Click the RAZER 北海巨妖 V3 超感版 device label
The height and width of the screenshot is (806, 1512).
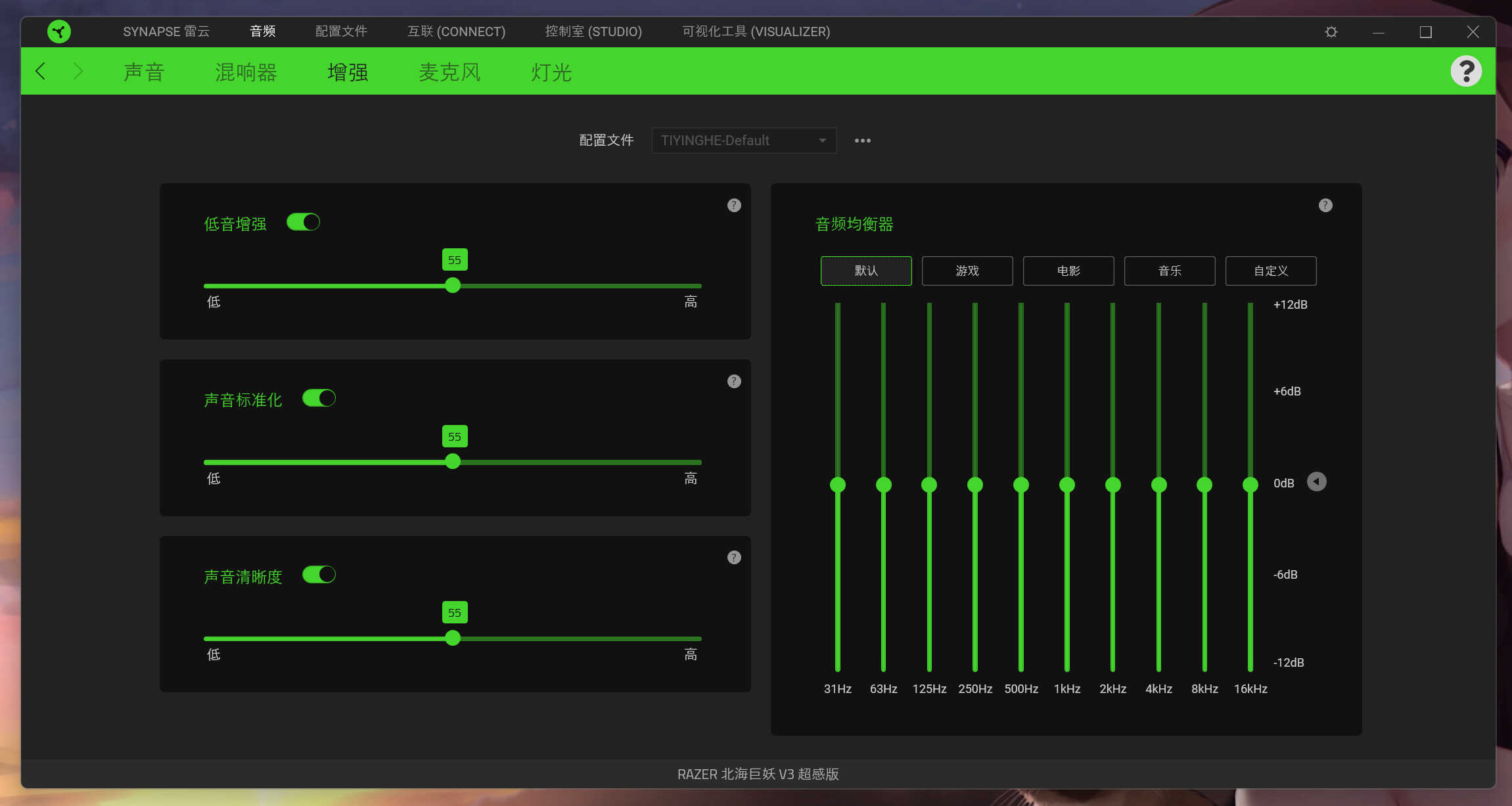coord(758,774)
